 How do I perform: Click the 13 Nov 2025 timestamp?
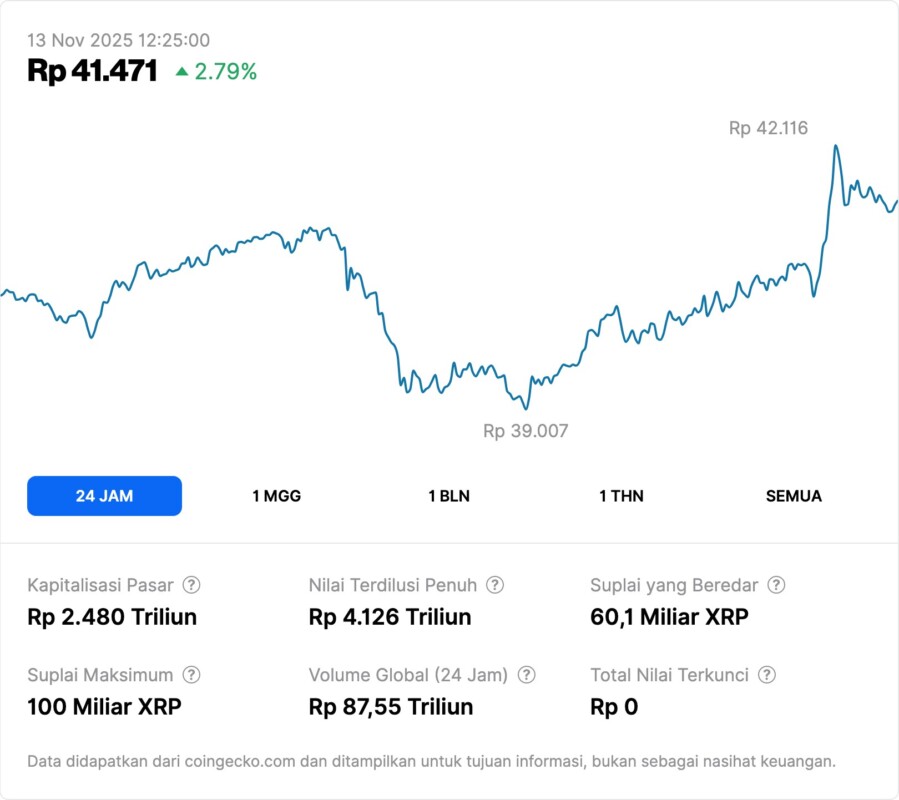pos(118,40)
